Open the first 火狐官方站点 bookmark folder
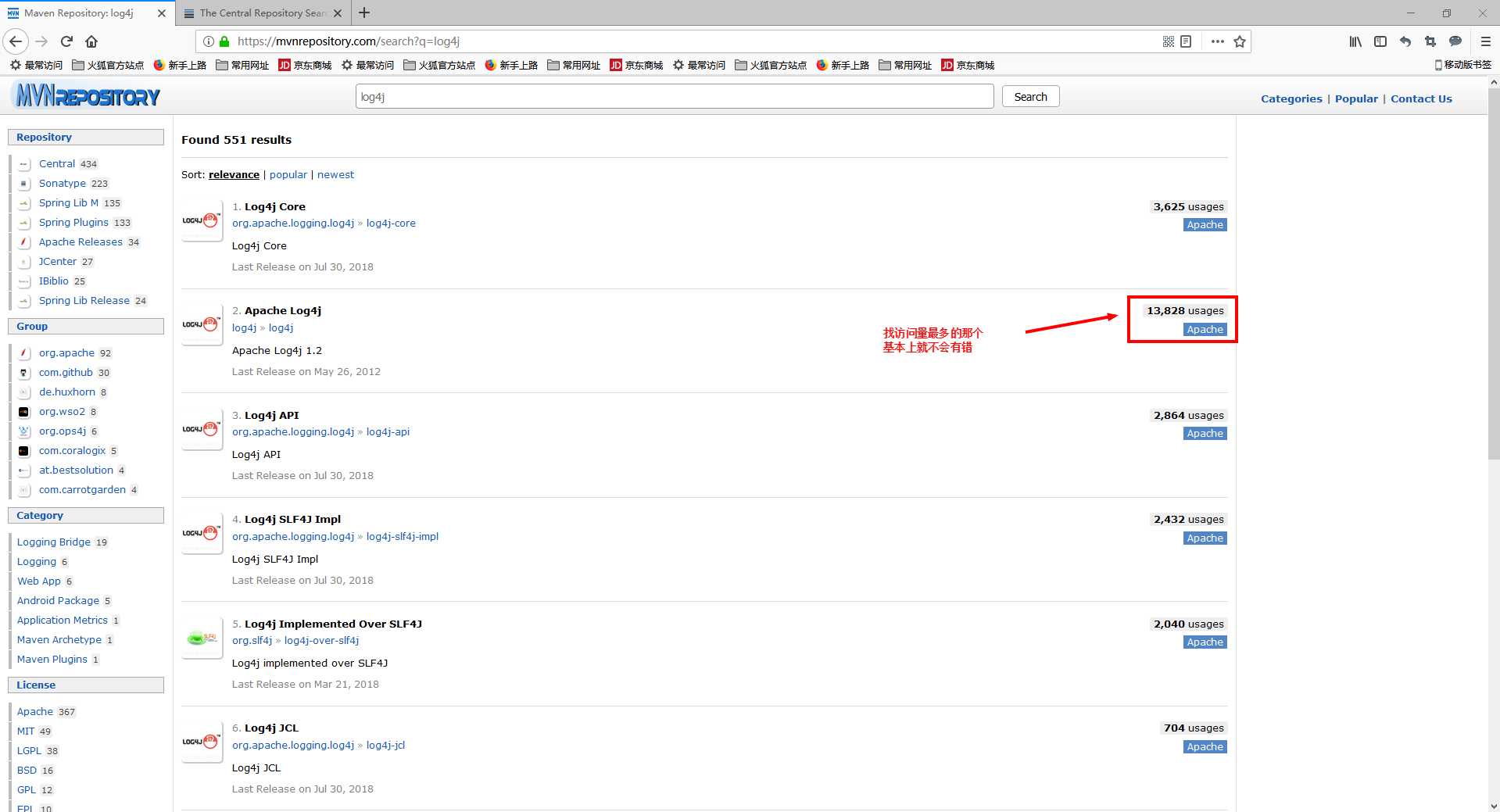 [108, 65]
